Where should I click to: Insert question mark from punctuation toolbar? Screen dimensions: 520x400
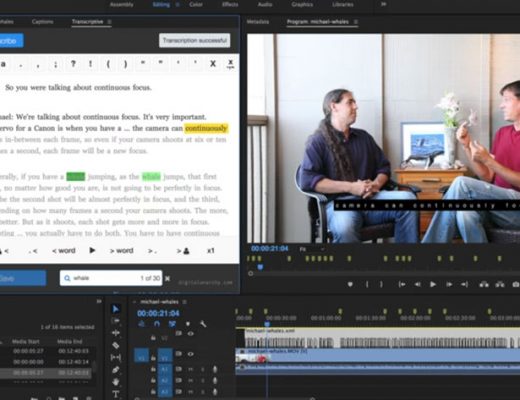(x=73, y=63)
